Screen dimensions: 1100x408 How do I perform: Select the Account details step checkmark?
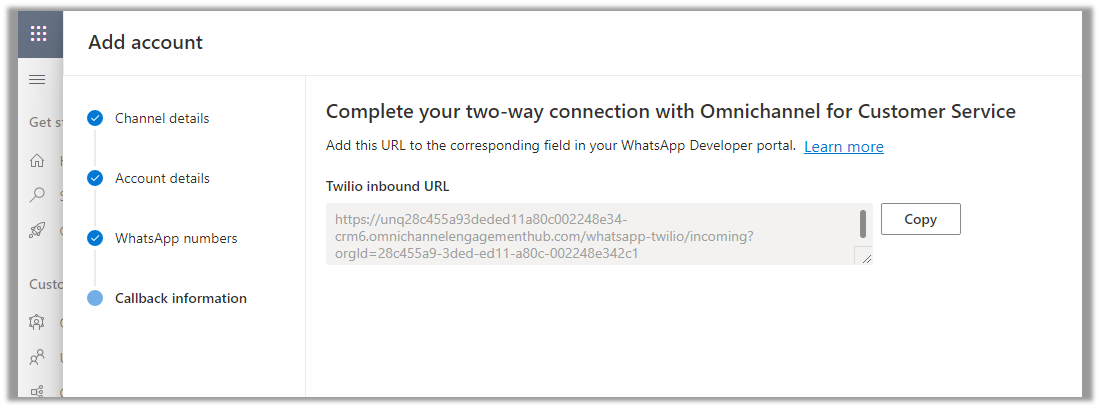95,178
